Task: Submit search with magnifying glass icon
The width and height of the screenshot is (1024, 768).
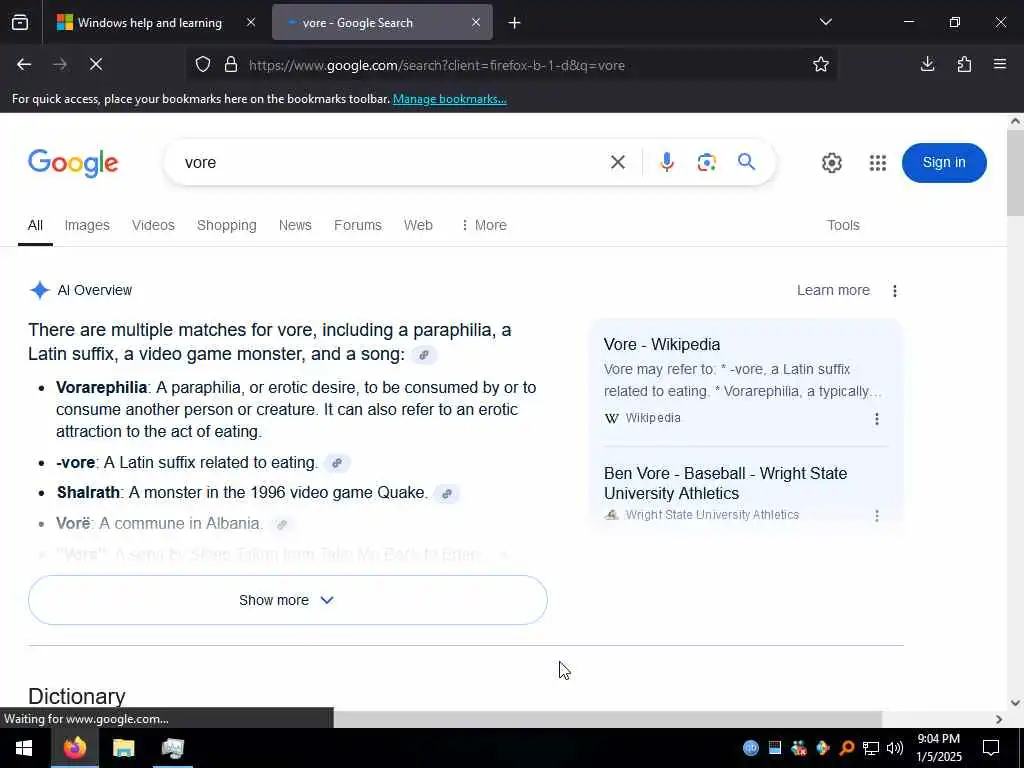Action: pyautogui.click(x=746, y=161)
